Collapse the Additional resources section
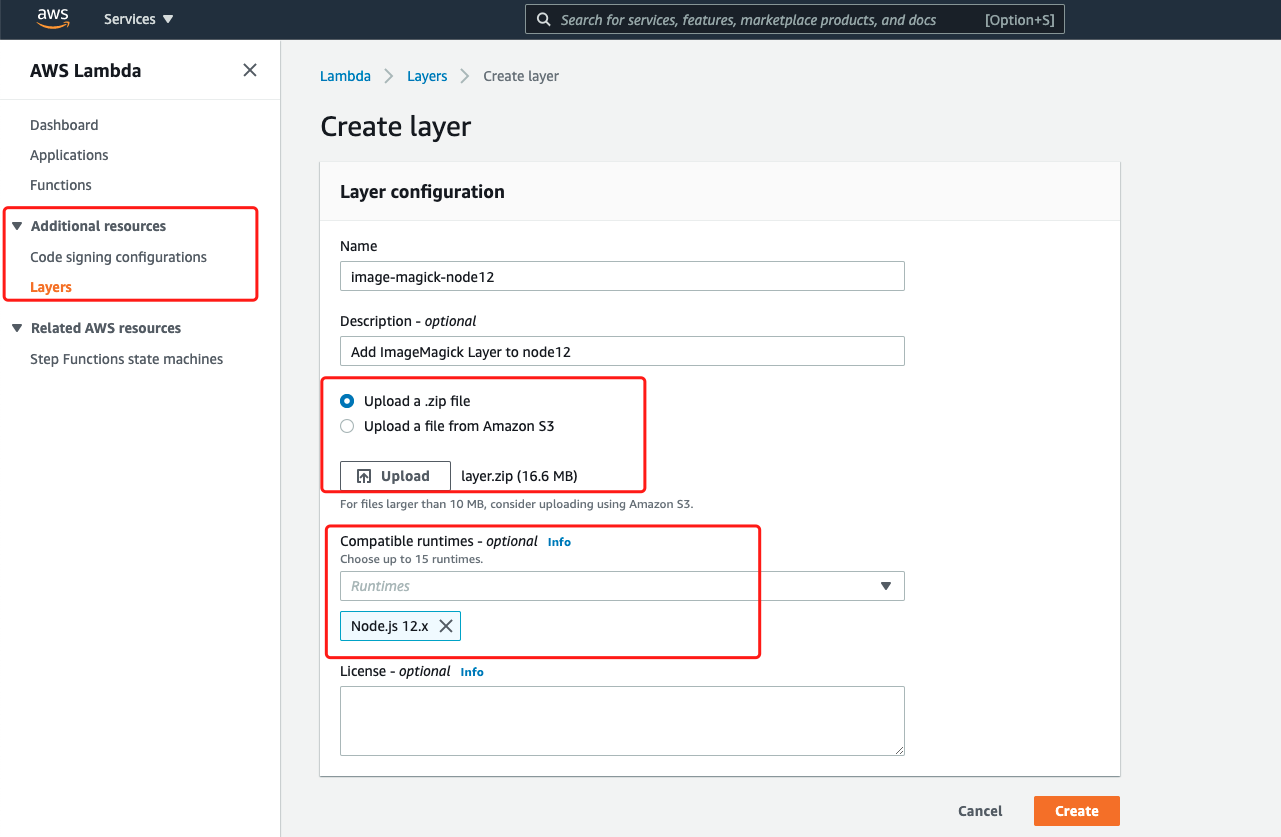The image size is (1281, 837). (17, 226)
